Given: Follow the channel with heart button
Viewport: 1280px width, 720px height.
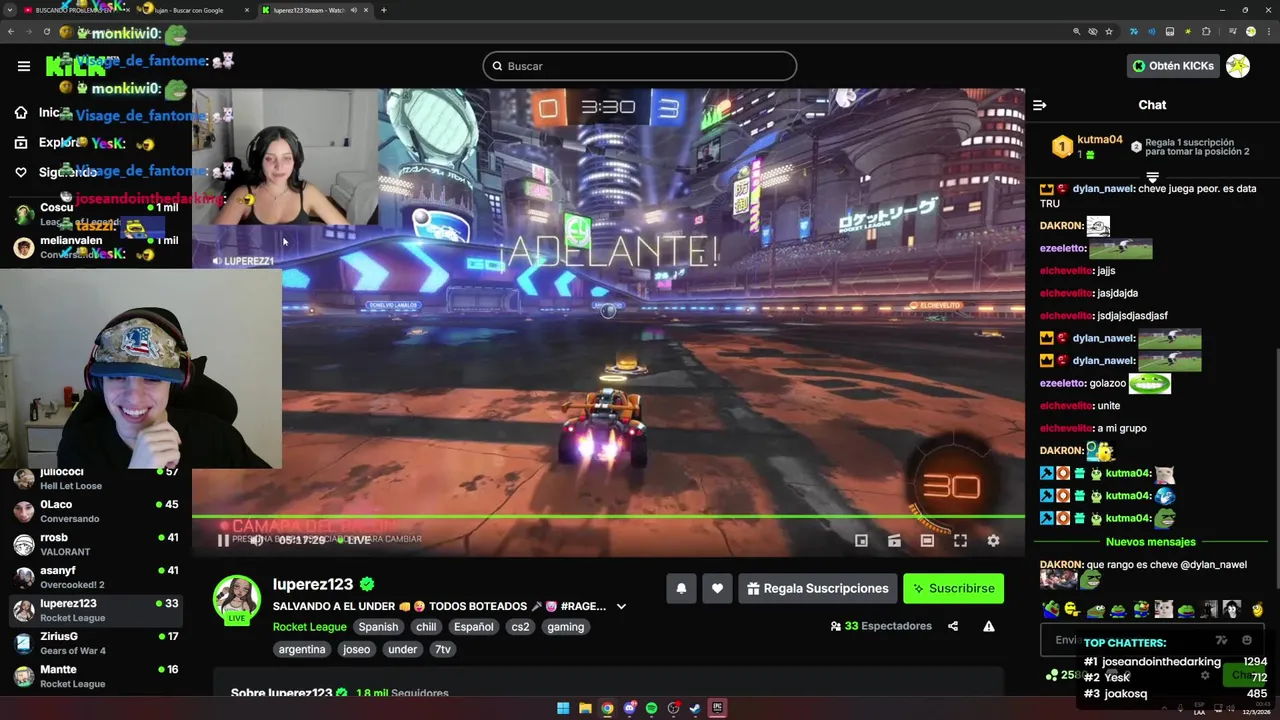Looking at the screenshot, I should (x=717, y=589).
